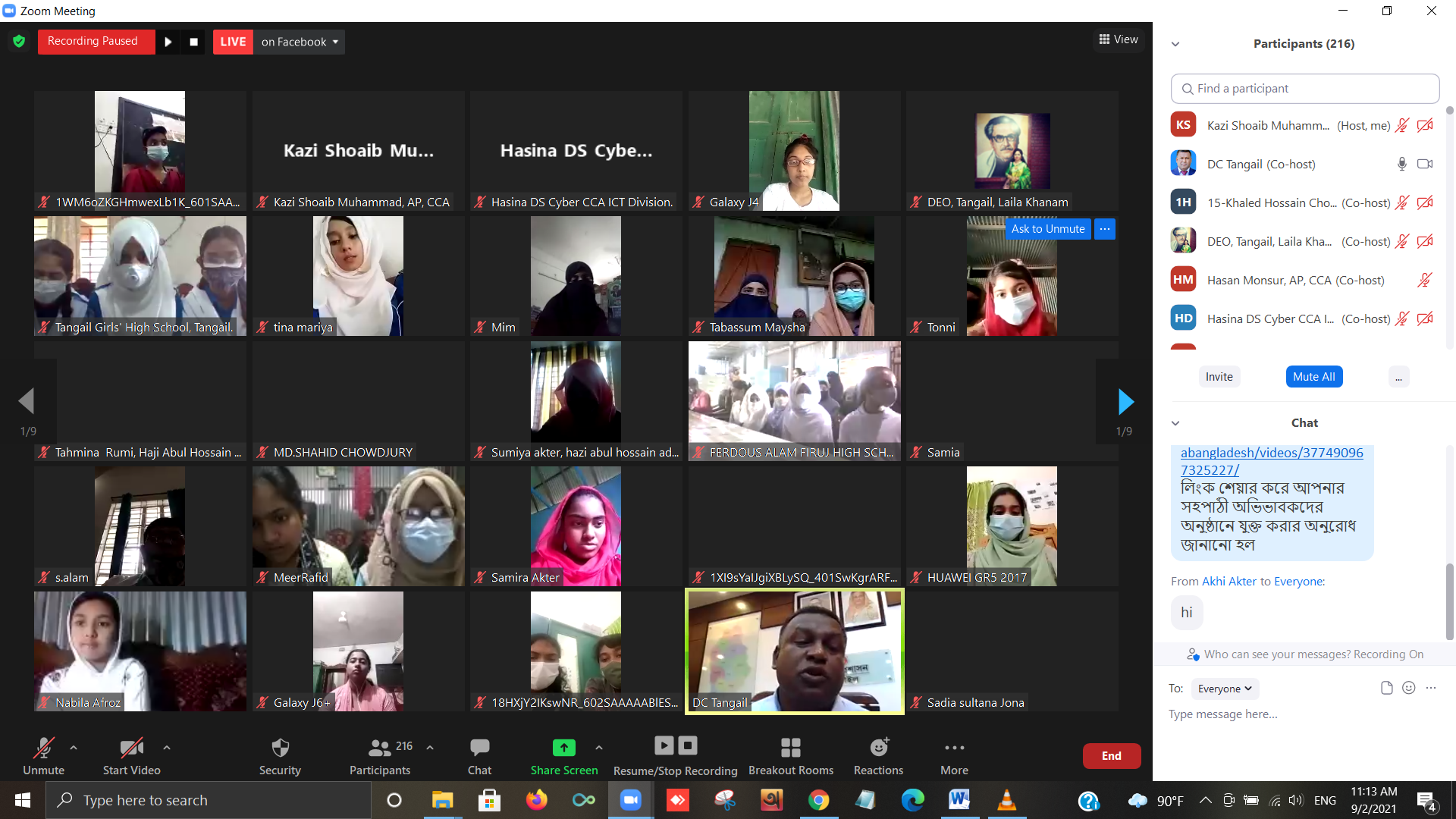Open participants panel more options button
The height and width of the screenshot is (819, 1456).
click(1398, 377)
